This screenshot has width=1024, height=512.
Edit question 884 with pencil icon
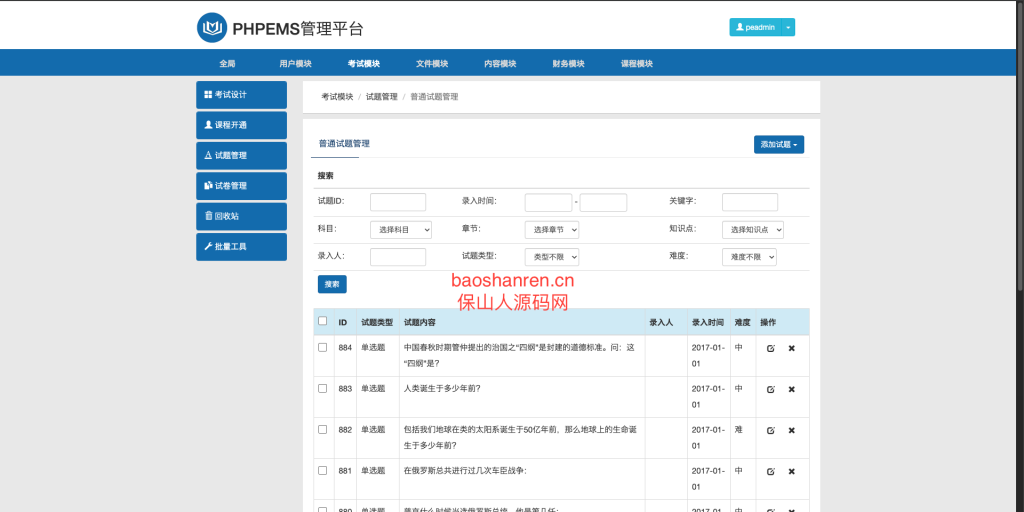pos(771,349)
